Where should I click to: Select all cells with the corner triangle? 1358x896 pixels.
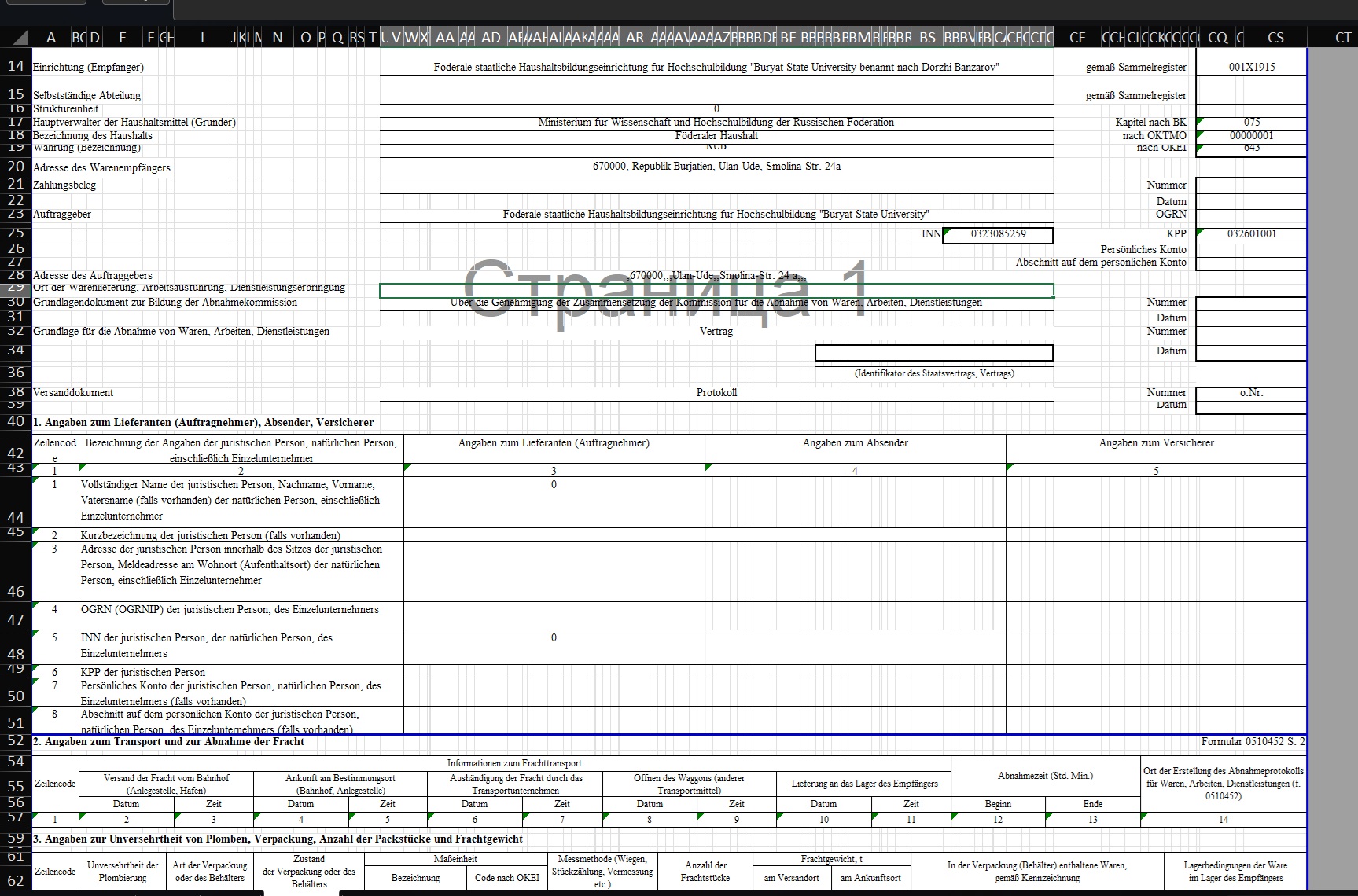[x=16, y=37]
